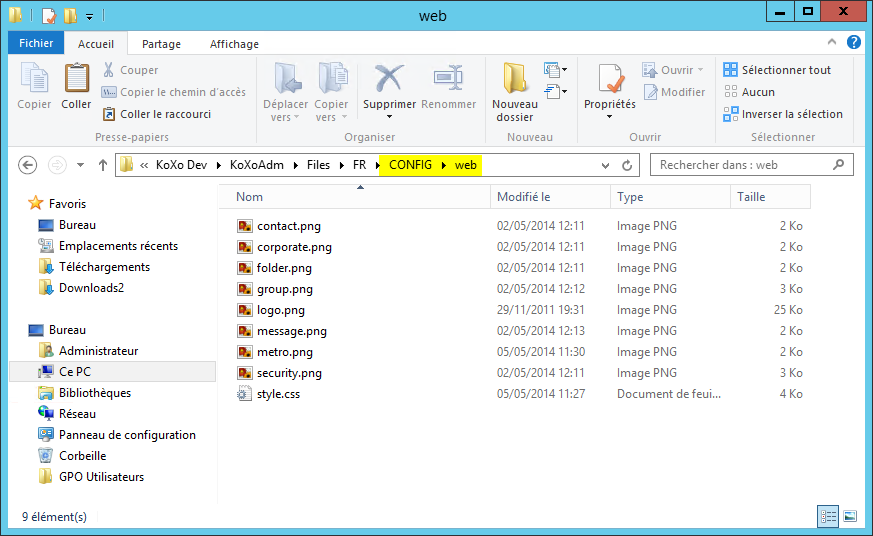Click the Ouvrir ribbon button
873x536 pixels.
click(x=673, y=70)
